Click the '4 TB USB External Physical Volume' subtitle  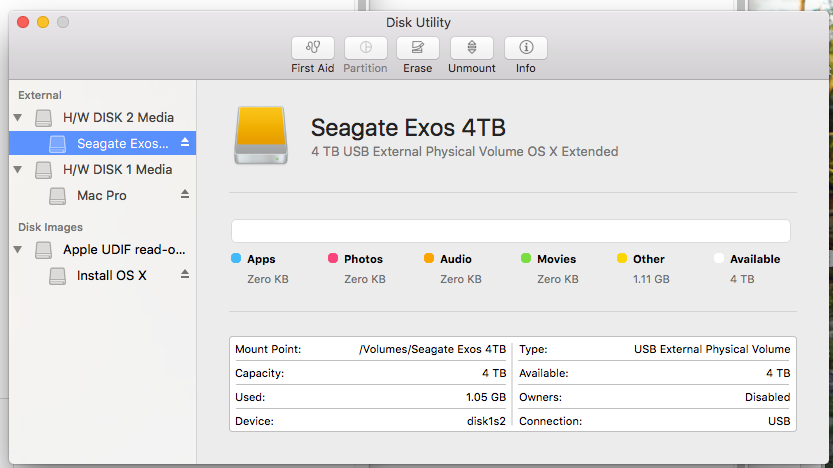pos(464,152)
